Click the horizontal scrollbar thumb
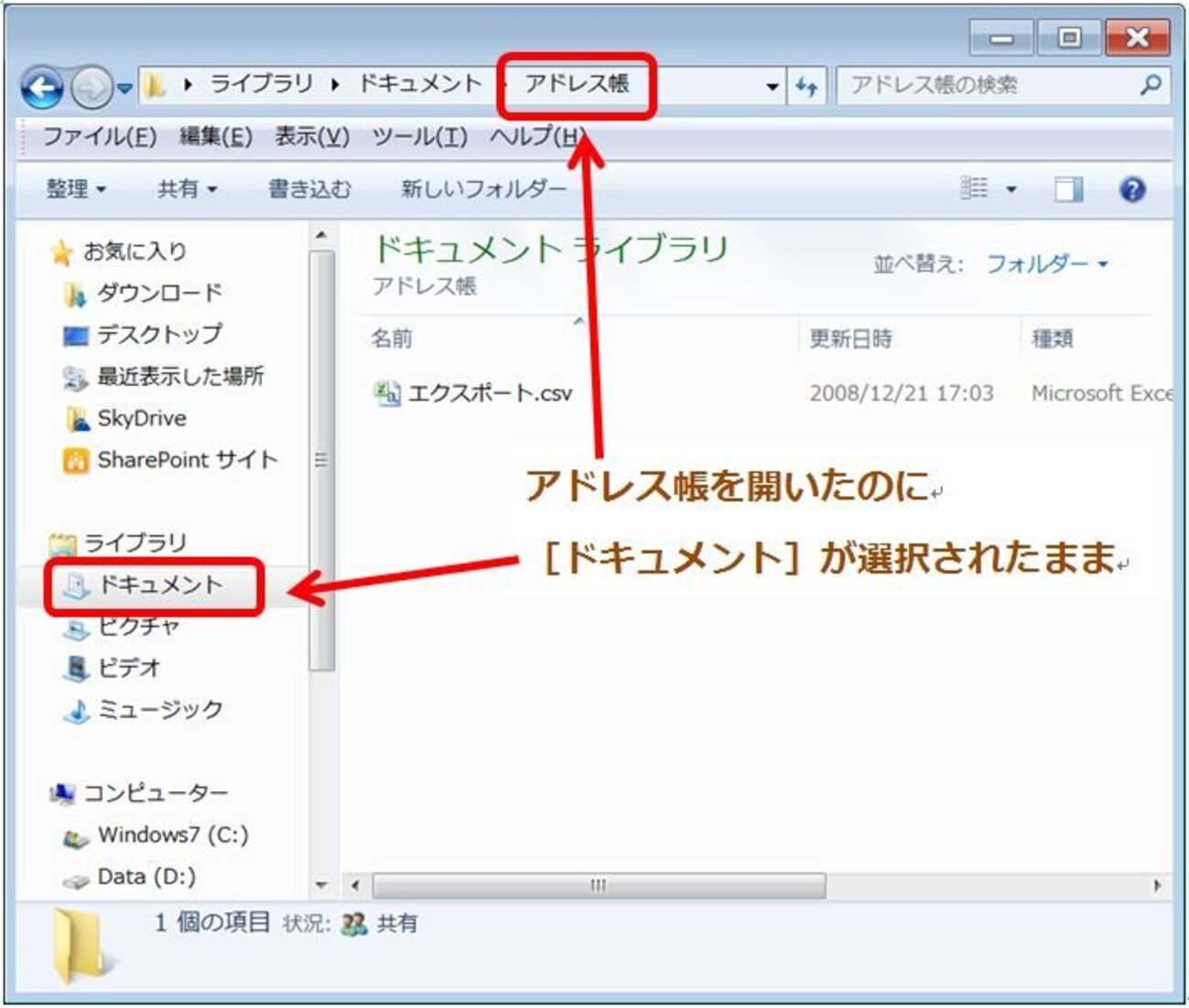 click(598, 885)
